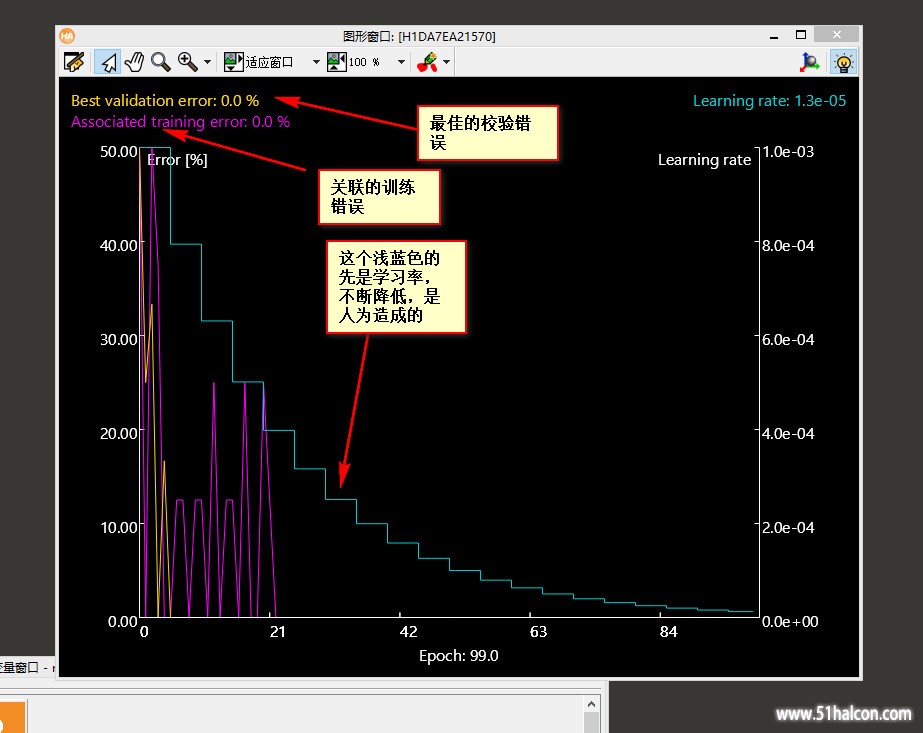Choose the zoom-in tool
The height and width of the screenshot is (733, 923).
pos(187,62)
